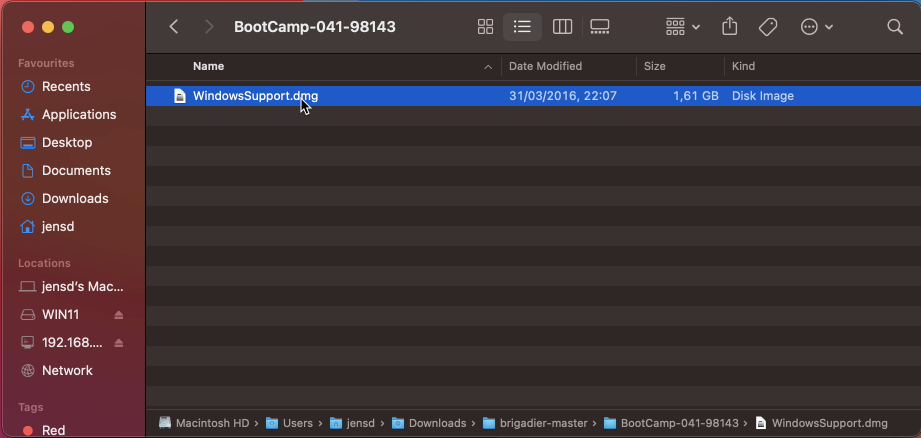
Task: Sort by Name column header
Action: pos(209,66)
